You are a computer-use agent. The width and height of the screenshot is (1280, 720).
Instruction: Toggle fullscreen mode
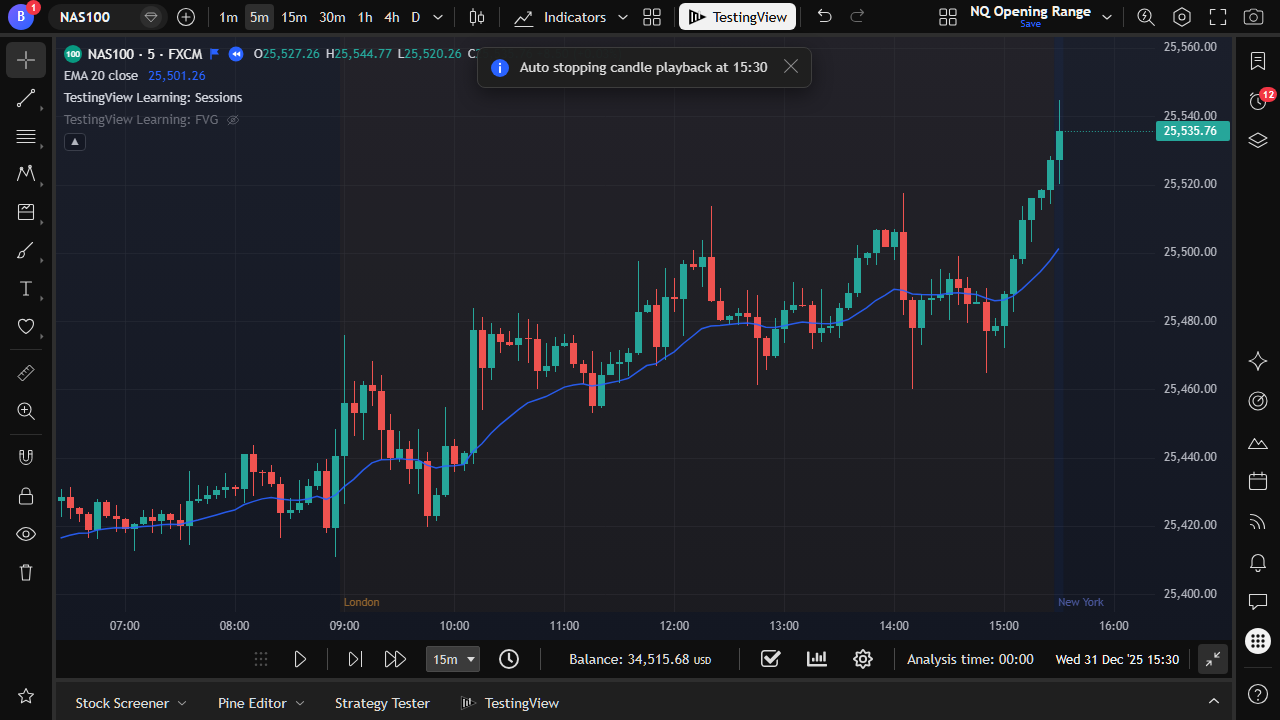pos(1217,17)
